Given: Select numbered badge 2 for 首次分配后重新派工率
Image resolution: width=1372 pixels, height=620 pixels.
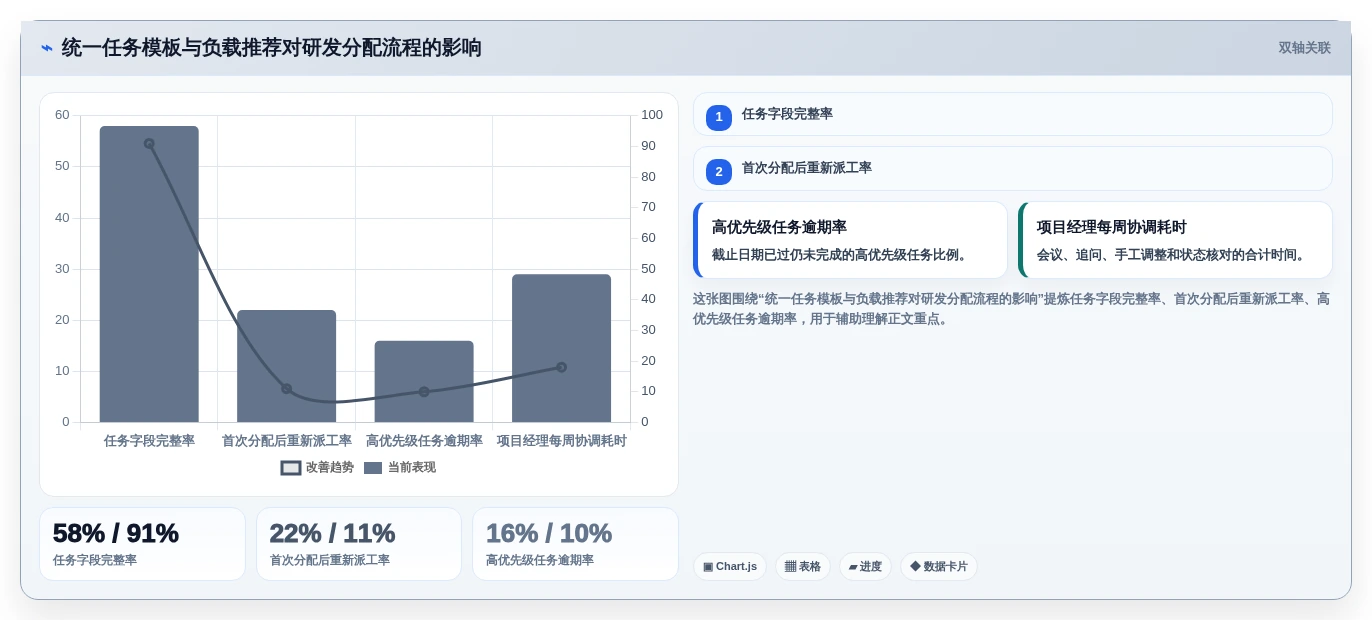Looking at the screenshot, I should [719, 172].
